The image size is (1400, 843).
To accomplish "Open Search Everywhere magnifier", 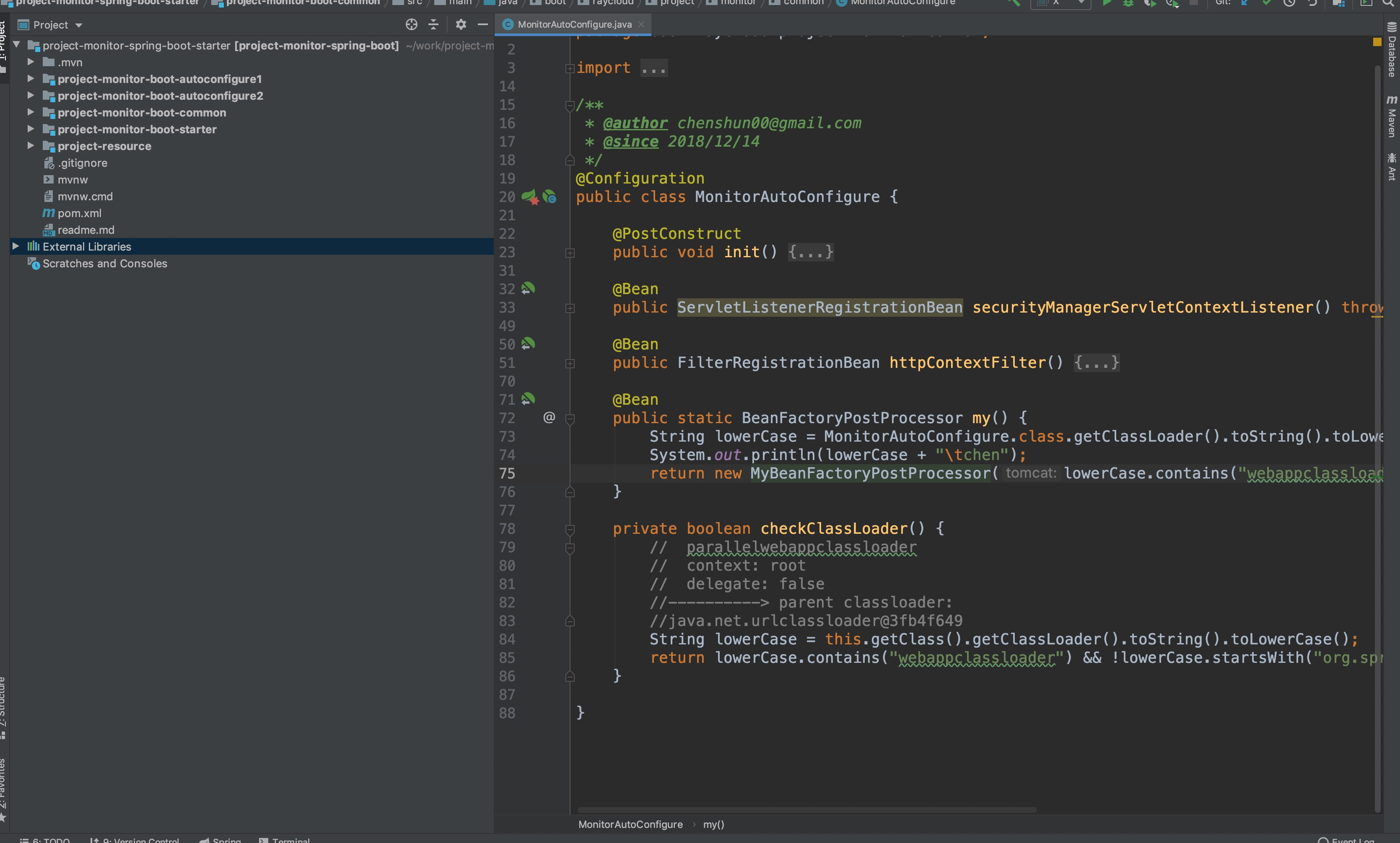I will click(x=1388, y=3).
